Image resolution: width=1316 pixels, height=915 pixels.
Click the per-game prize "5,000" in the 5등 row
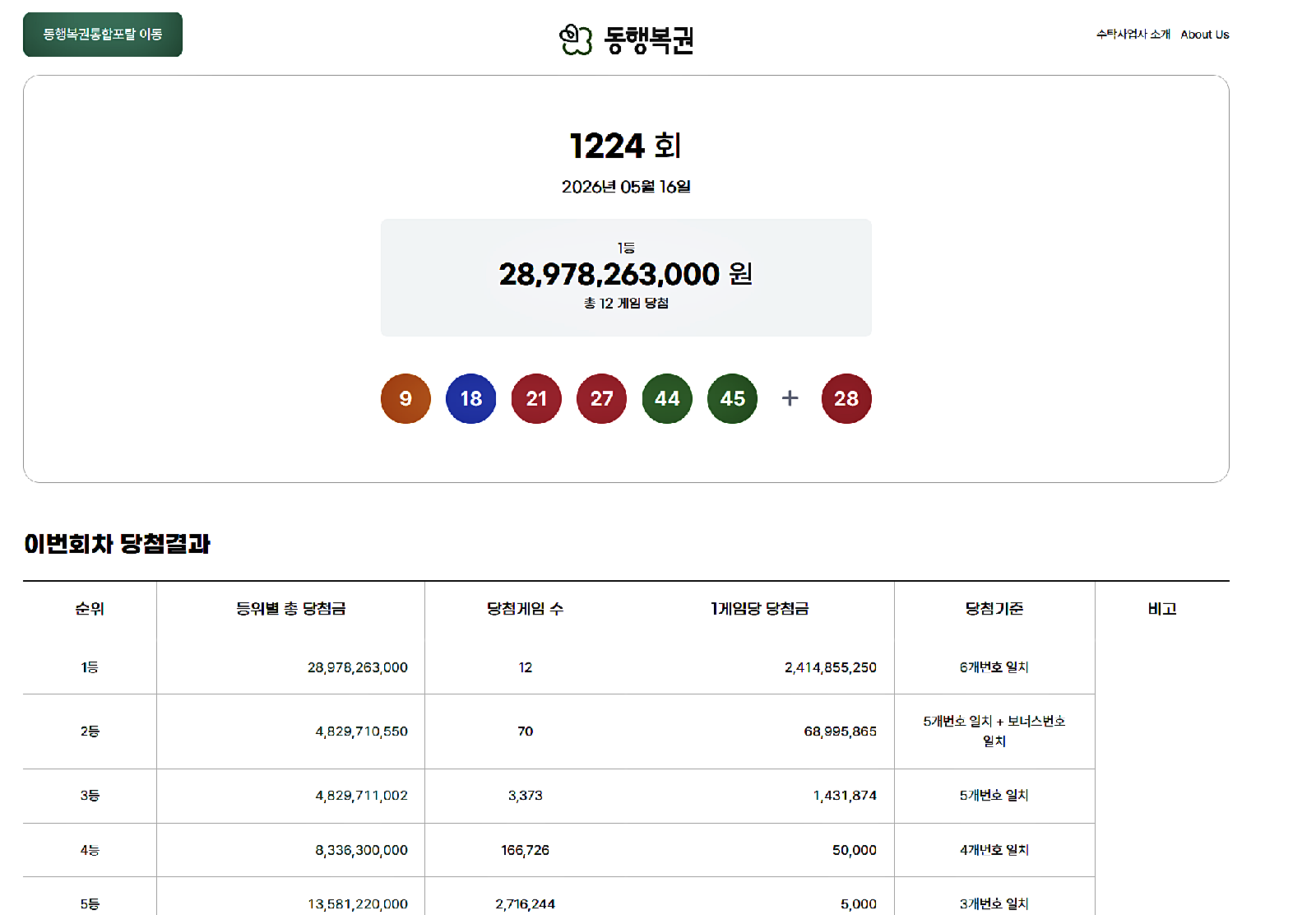click(x=859, y=904)
